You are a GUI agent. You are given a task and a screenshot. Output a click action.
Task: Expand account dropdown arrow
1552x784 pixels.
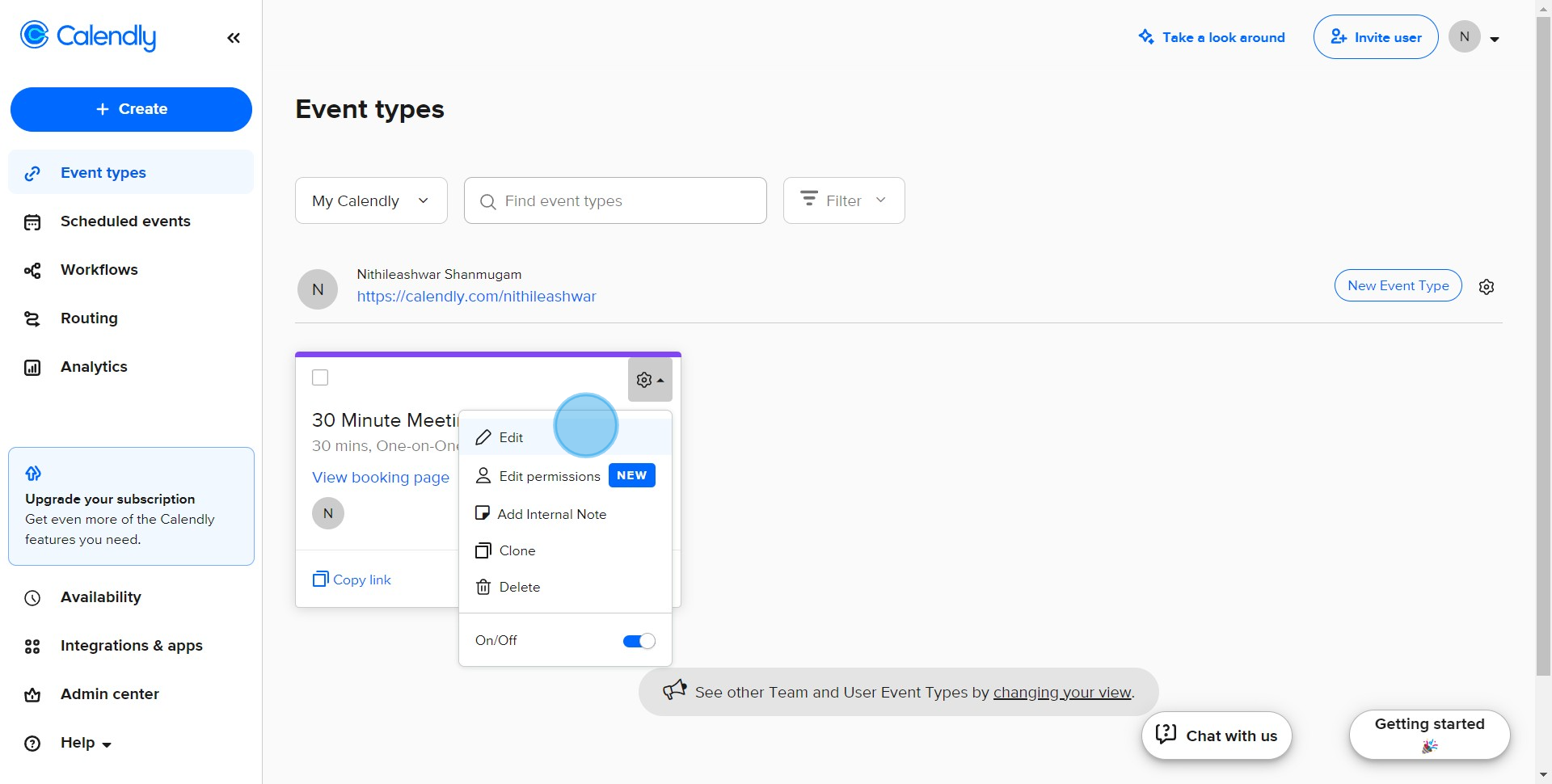click(x=1495, y=39)
